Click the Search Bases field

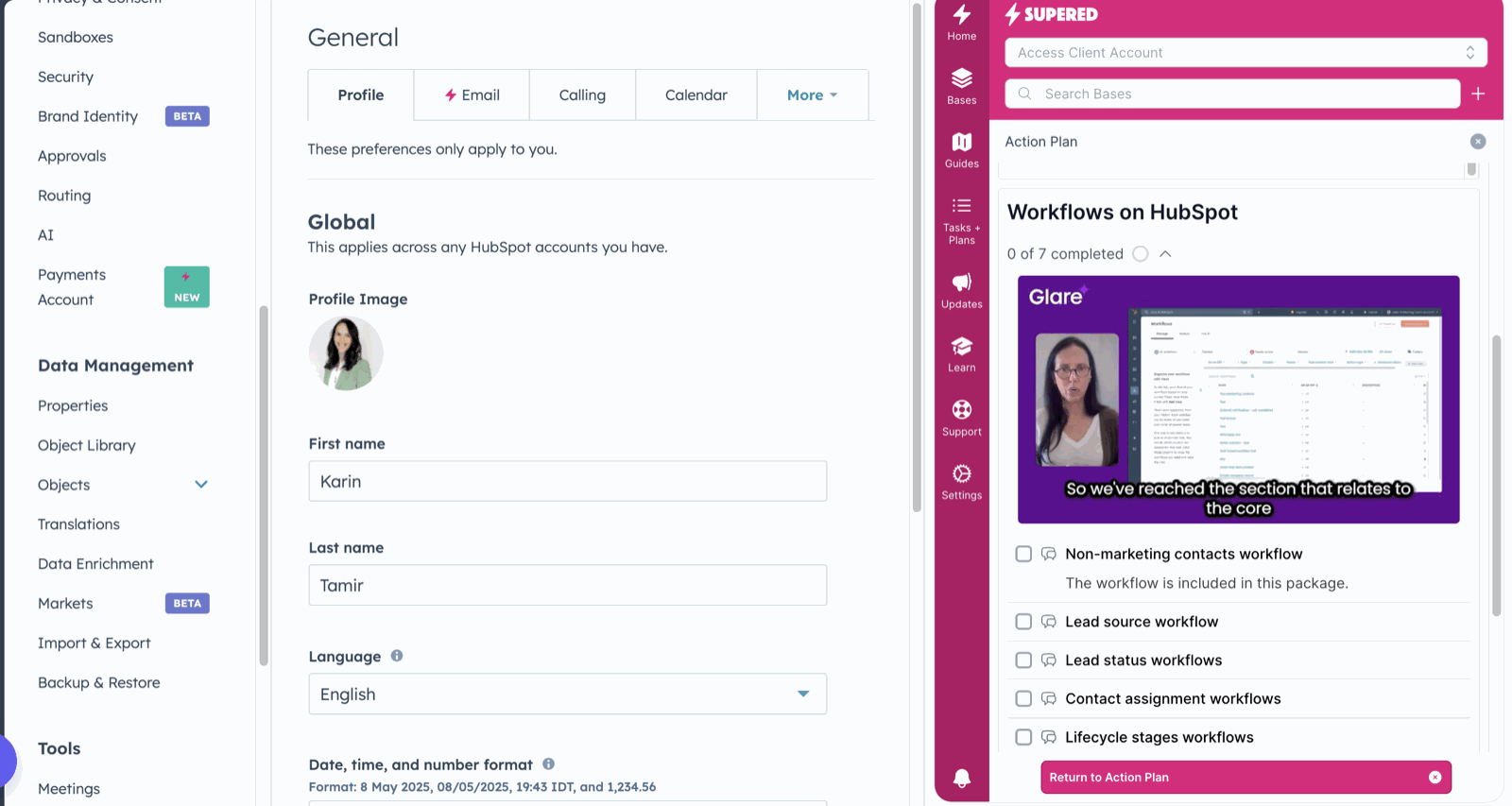tap(1232, 94)
